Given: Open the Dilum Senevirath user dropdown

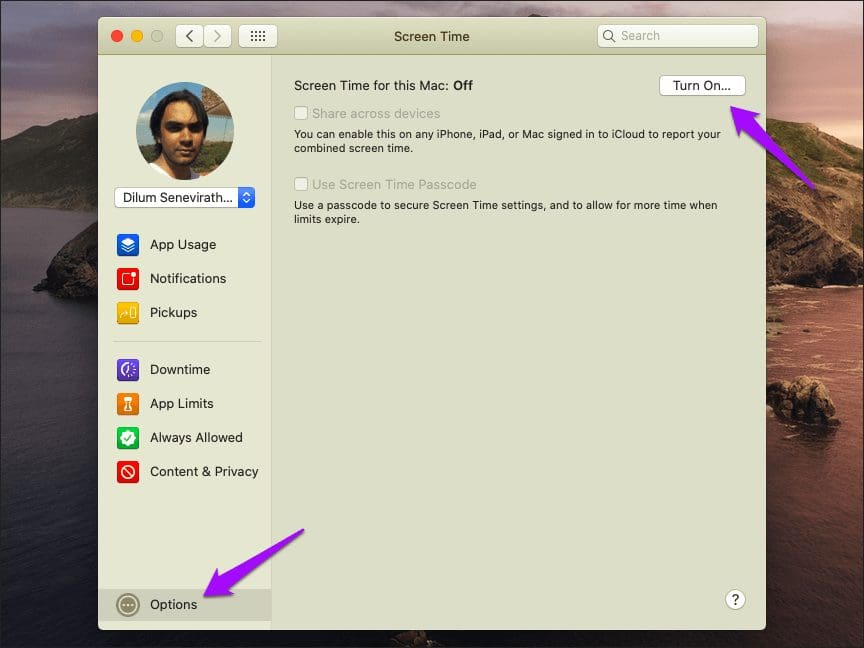Looking at the screenshot, I should point(185,198).
